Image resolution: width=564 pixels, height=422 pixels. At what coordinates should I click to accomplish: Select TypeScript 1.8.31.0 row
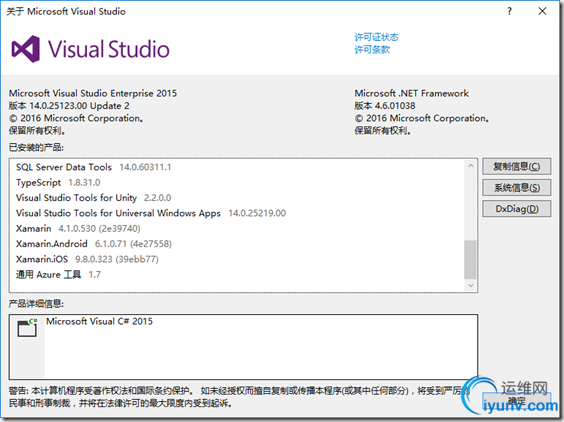[x=237, y=182]
